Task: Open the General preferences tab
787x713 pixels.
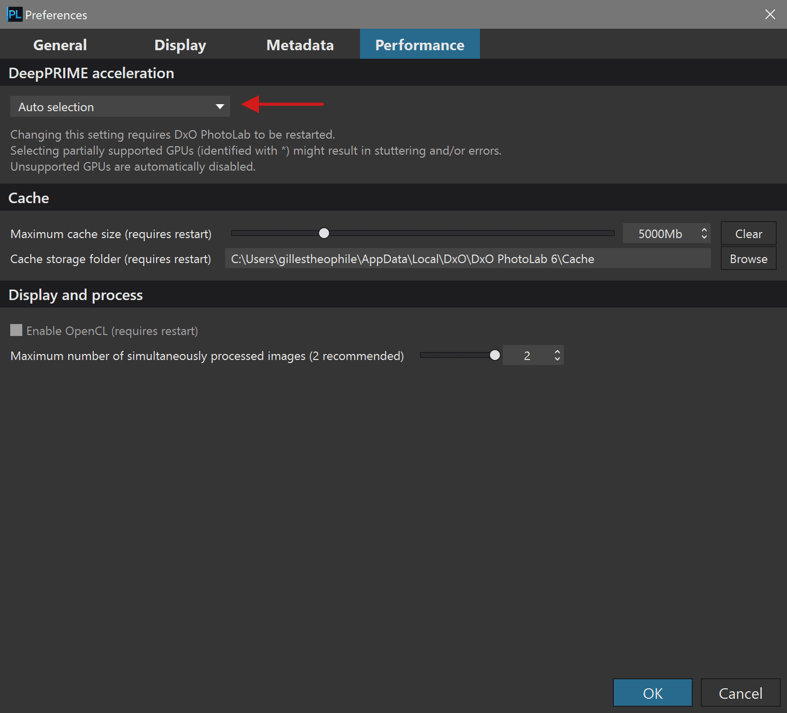Action: tap(60, 45)
